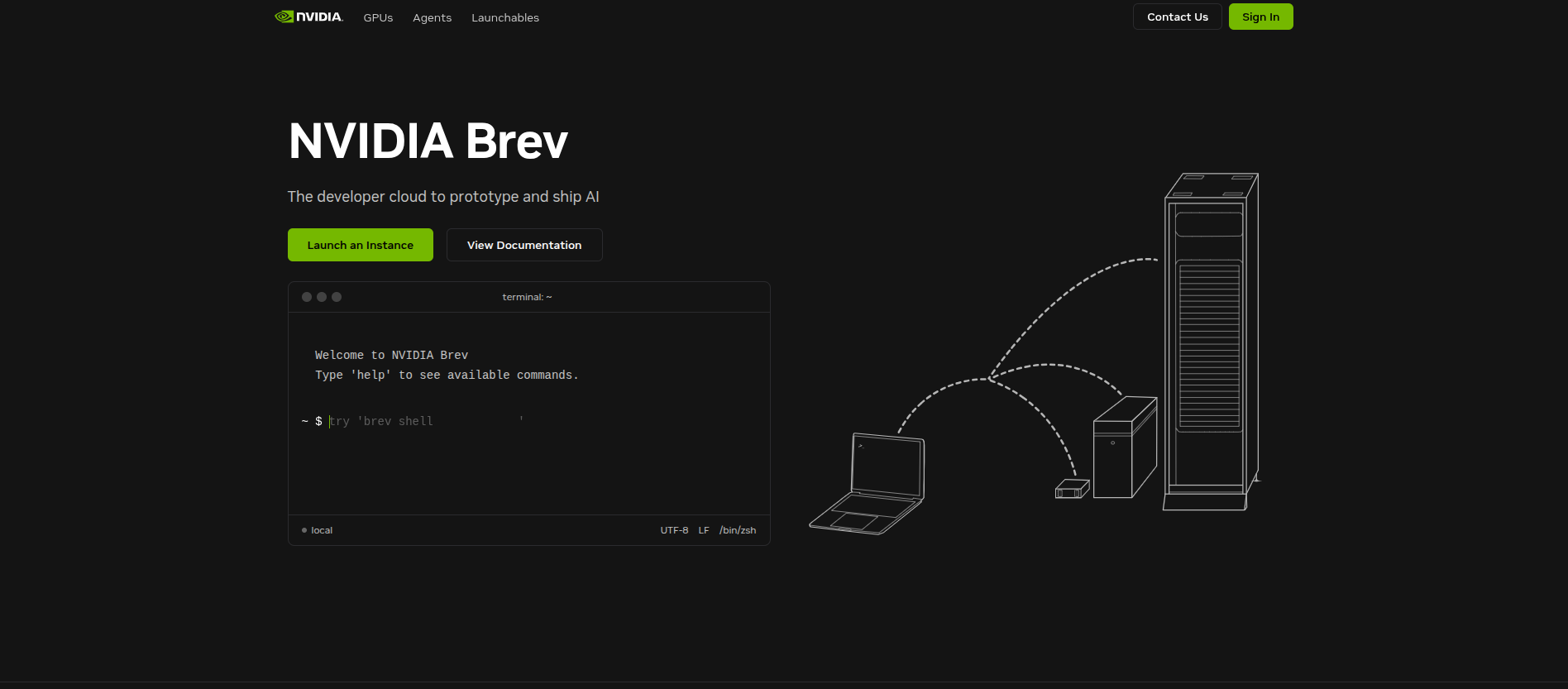Open the GPUs navigation item
Image resolution: width=1568 pixels, height=689 pixels.
coord(378,17)
